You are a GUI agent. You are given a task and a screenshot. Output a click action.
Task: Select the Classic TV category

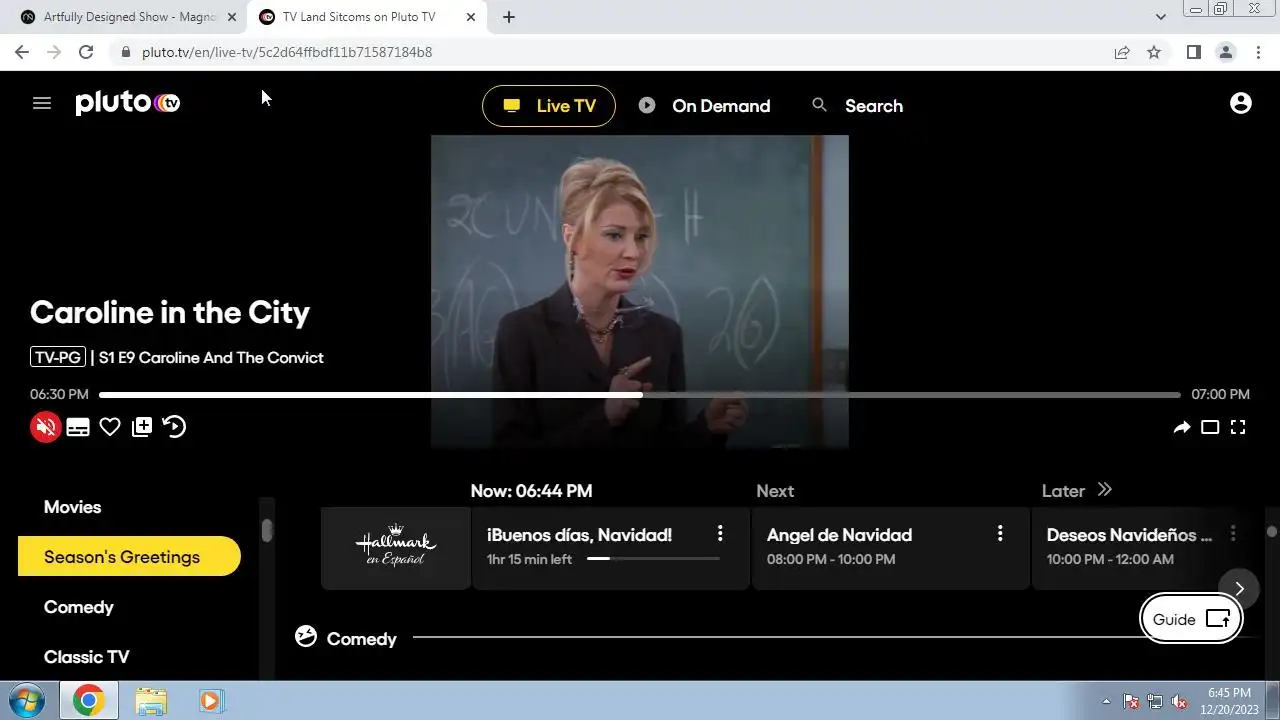[x=86, y=657]
